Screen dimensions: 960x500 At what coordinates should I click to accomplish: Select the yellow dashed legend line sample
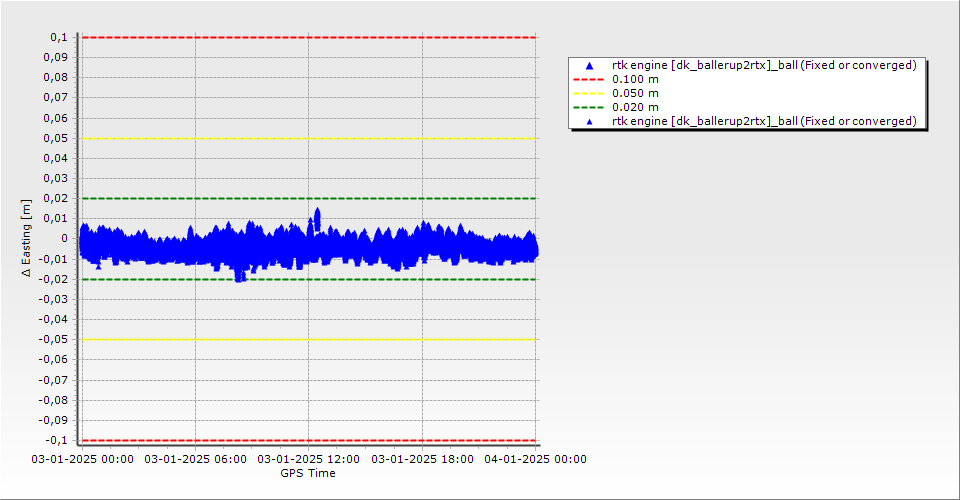(588, 94)
